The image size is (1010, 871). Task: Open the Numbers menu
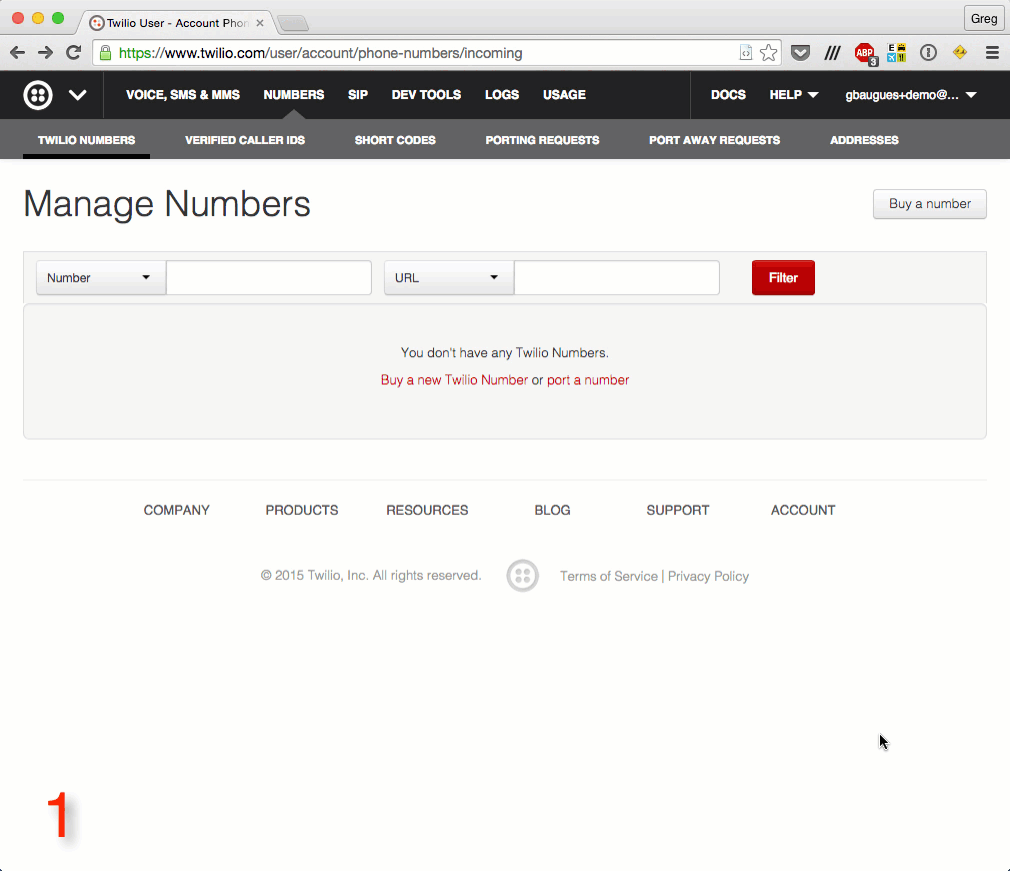294,95
